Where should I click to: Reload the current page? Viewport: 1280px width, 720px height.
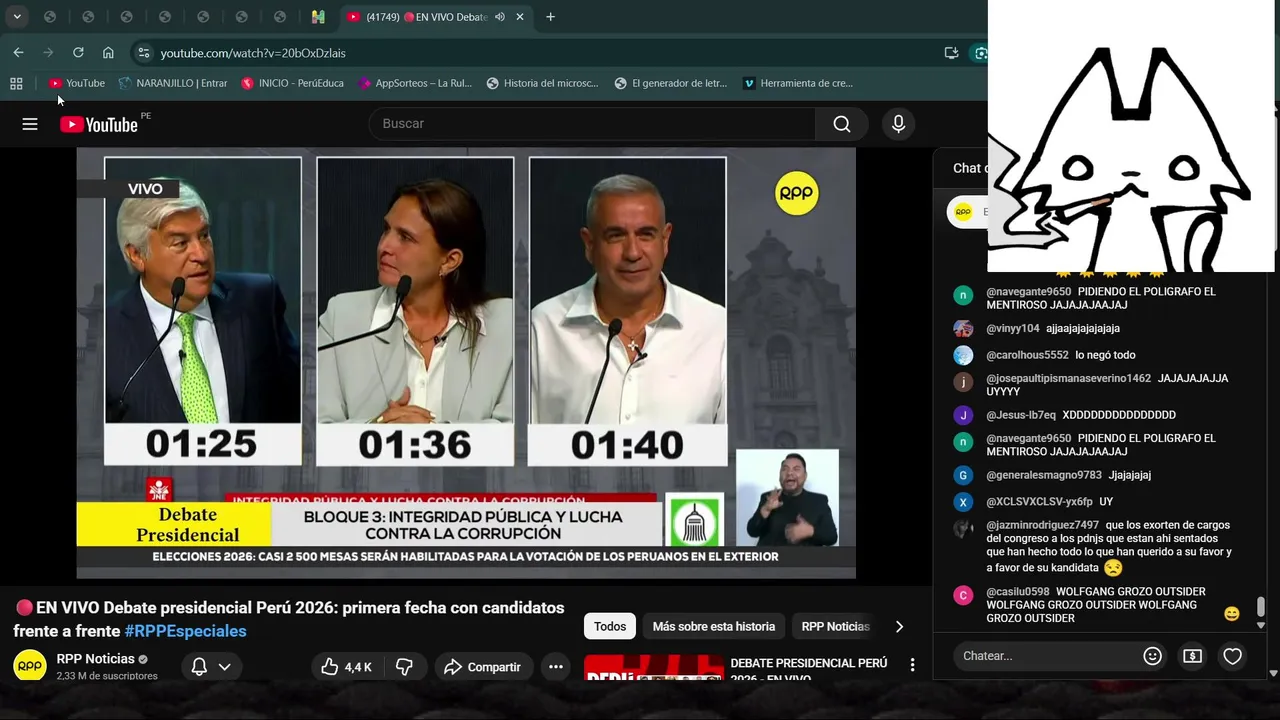pyautogui.click(x=78, y=52)
